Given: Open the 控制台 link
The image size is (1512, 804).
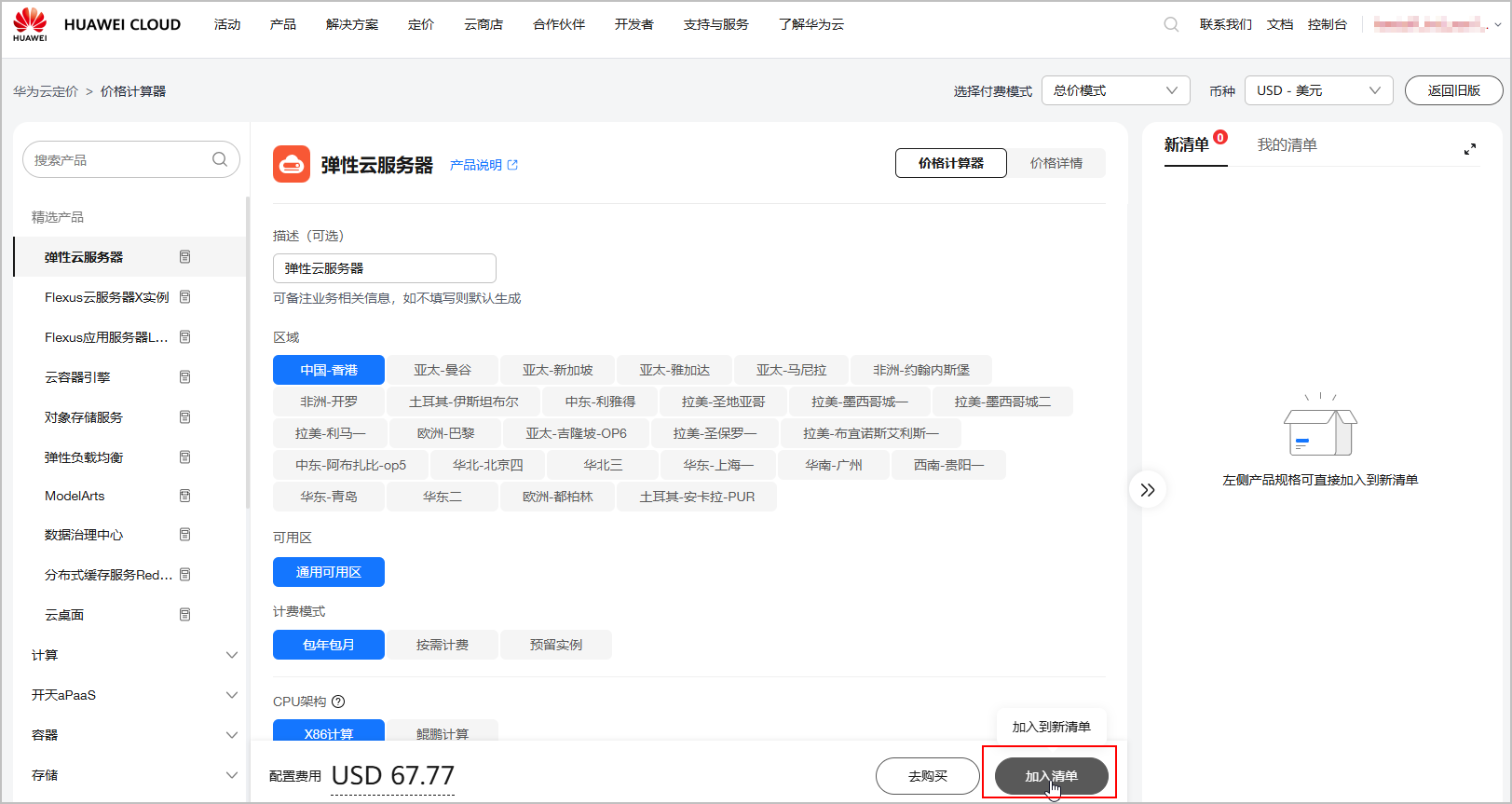Looking at the screenshot, I should click(x=1328, y=24).
